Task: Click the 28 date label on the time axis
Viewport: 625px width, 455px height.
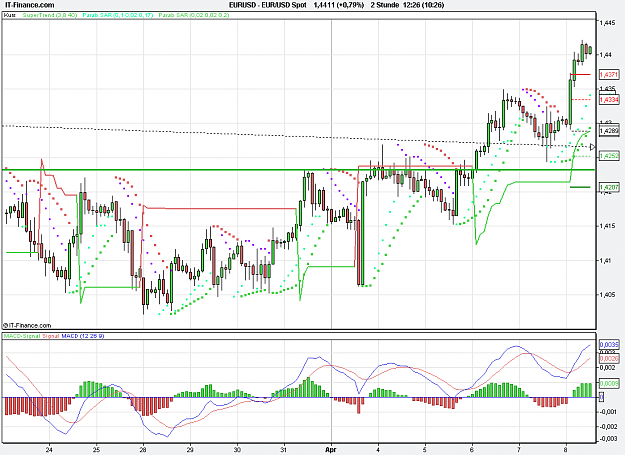Action: click(143, 450)
